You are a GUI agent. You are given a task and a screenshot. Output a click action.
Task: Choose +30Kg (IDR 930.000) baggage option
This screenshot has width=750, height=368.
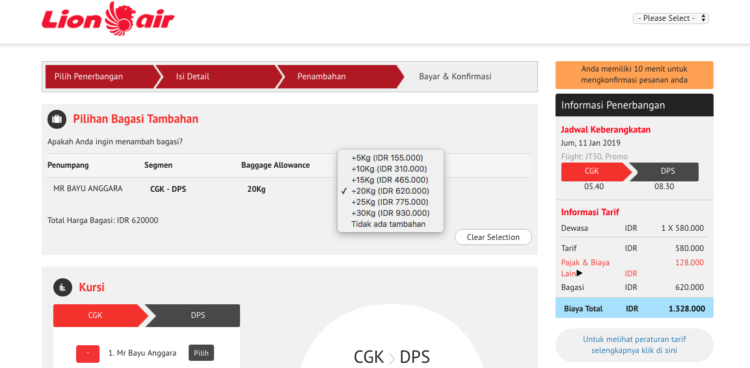point(390,212)
